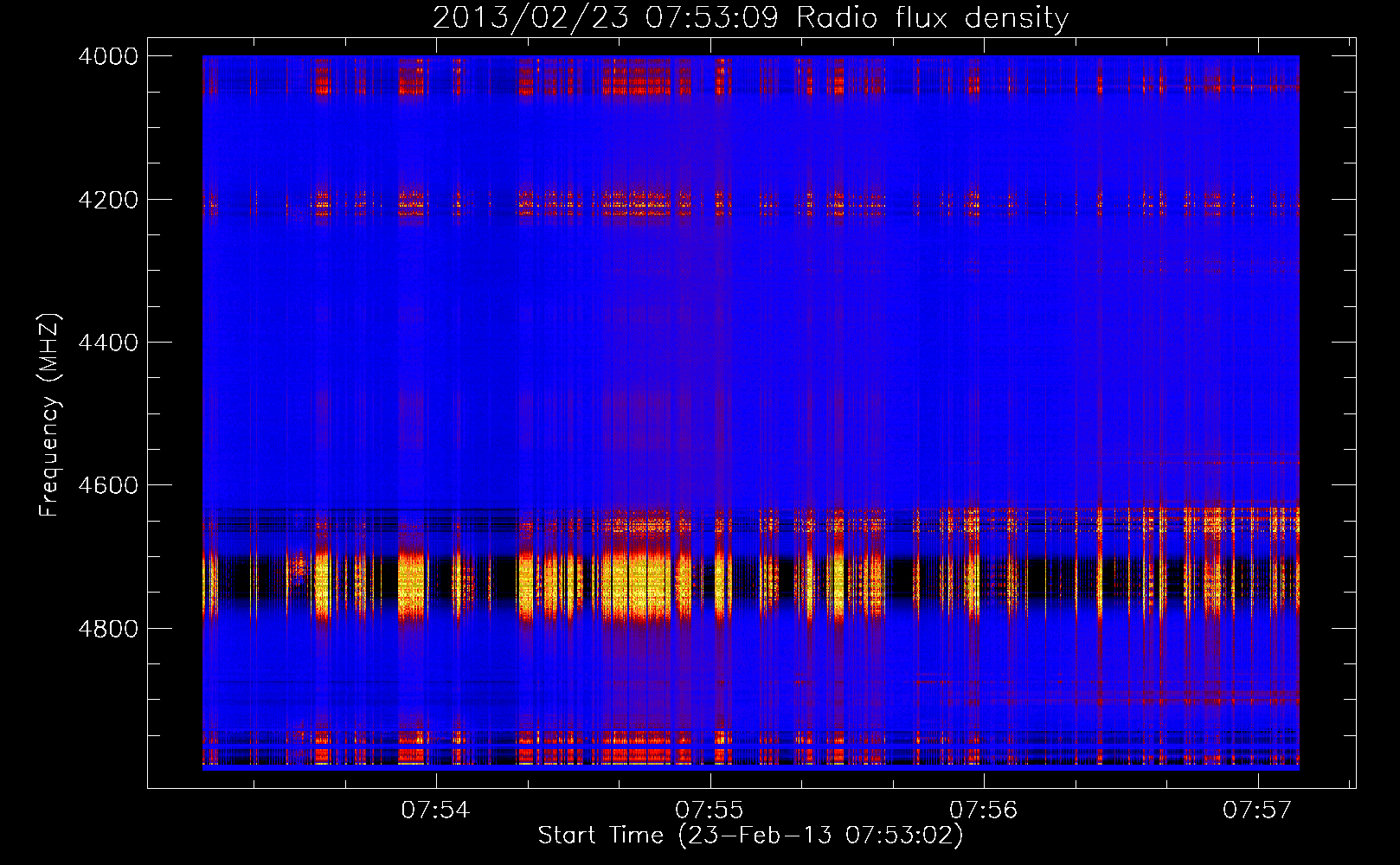
Task: Click the 07:54 time tick label
Action: pos(435,811)
